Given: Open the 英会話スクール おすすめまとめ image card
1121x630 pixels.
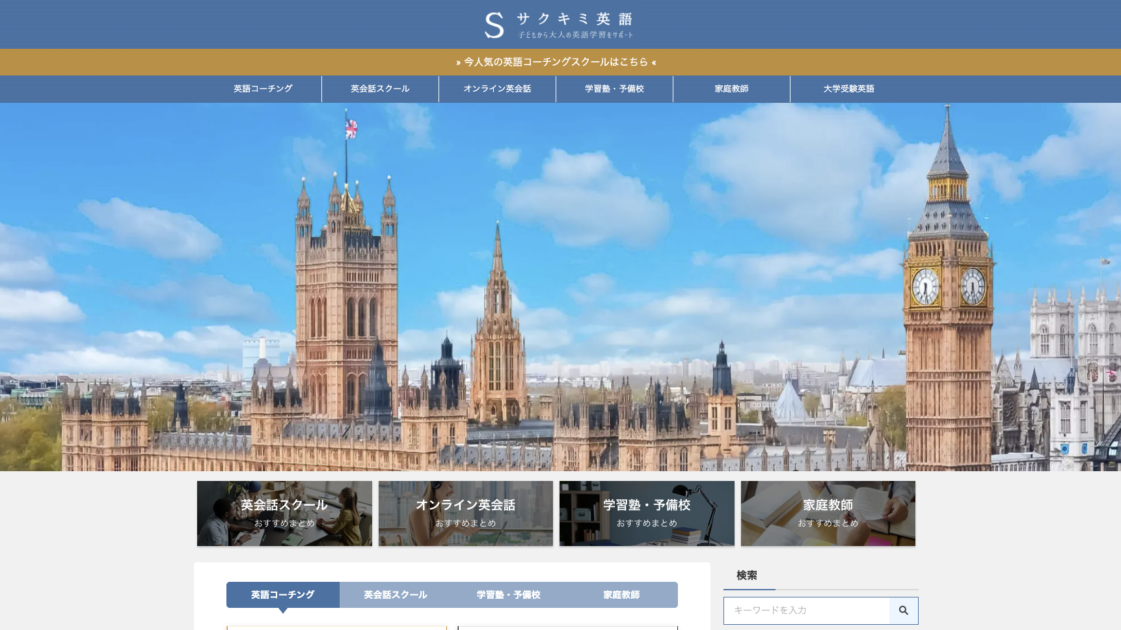Looking at the screenshot, I should (x=284, y=513).
